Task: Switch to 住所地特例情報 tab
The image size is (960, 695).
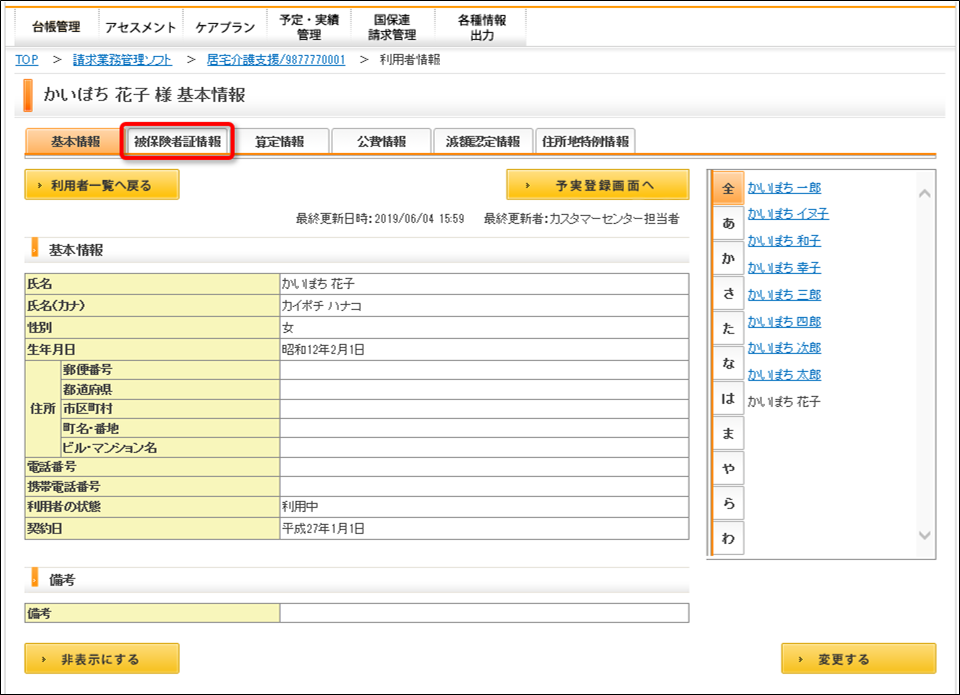Action: [585, 141]
